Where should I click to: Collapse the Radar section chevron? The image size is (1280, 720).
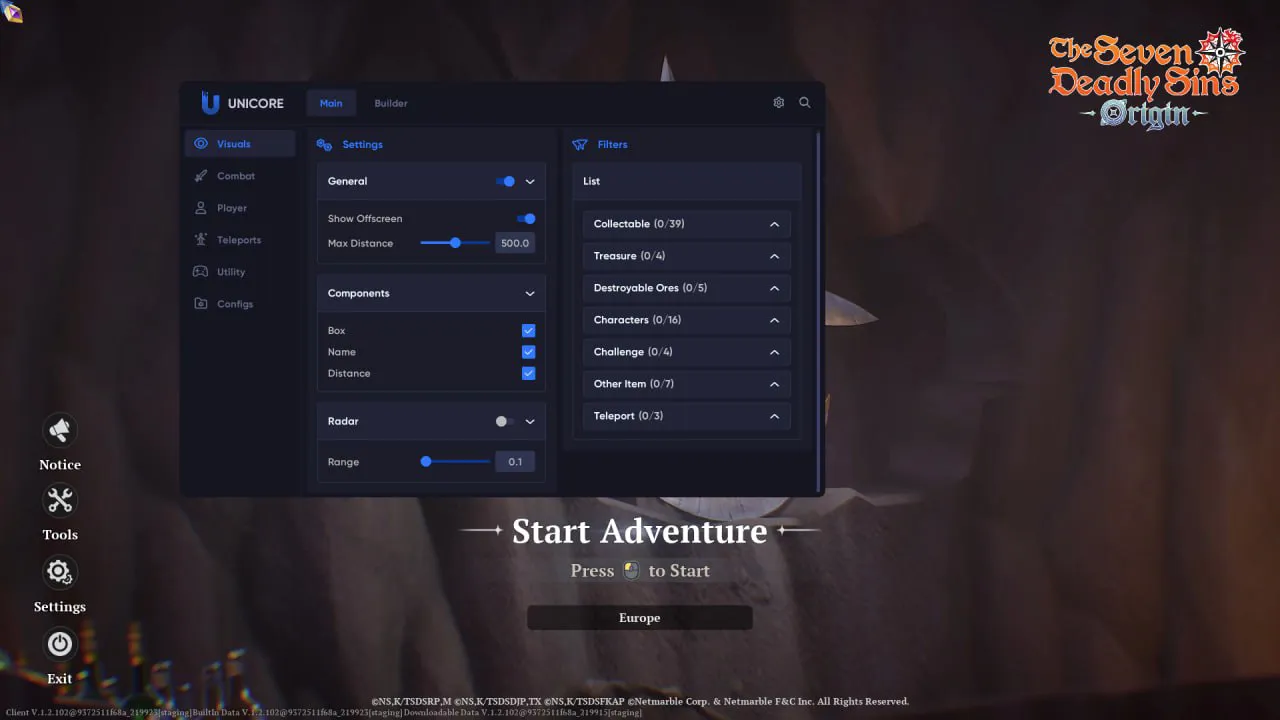(530, 421)
